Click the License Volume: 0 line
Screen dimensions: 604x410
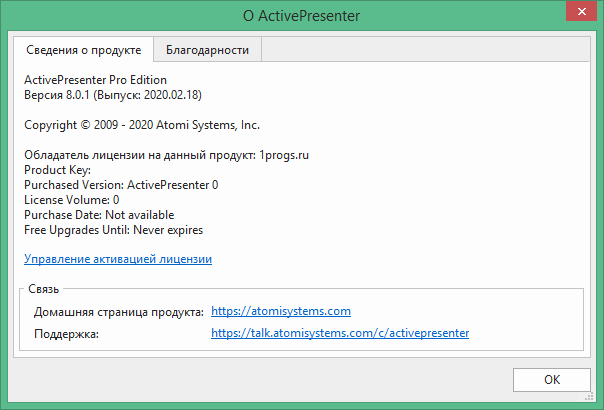[x=72, y=200]
